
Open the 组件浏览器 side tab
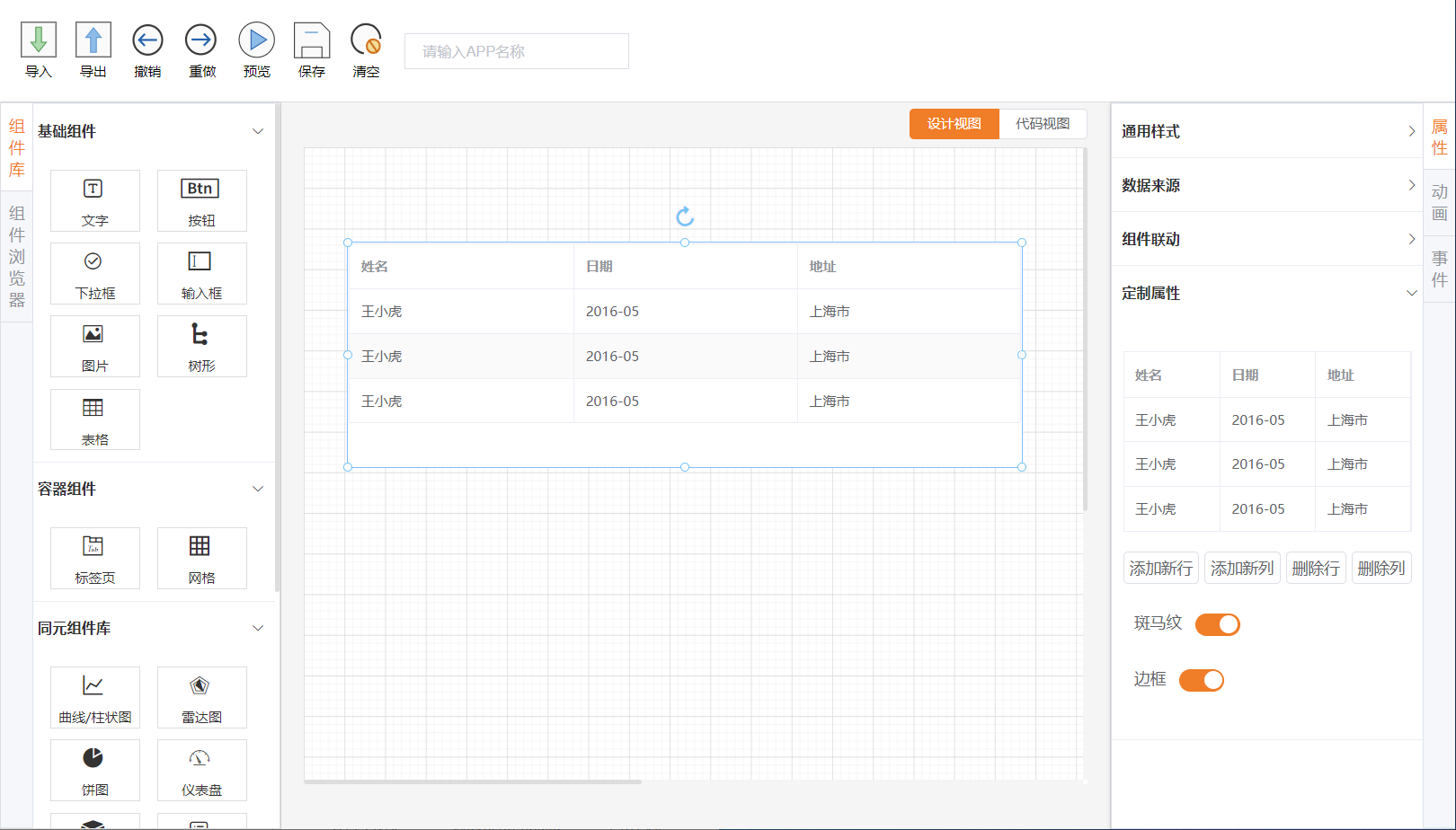tap(17, 257)
